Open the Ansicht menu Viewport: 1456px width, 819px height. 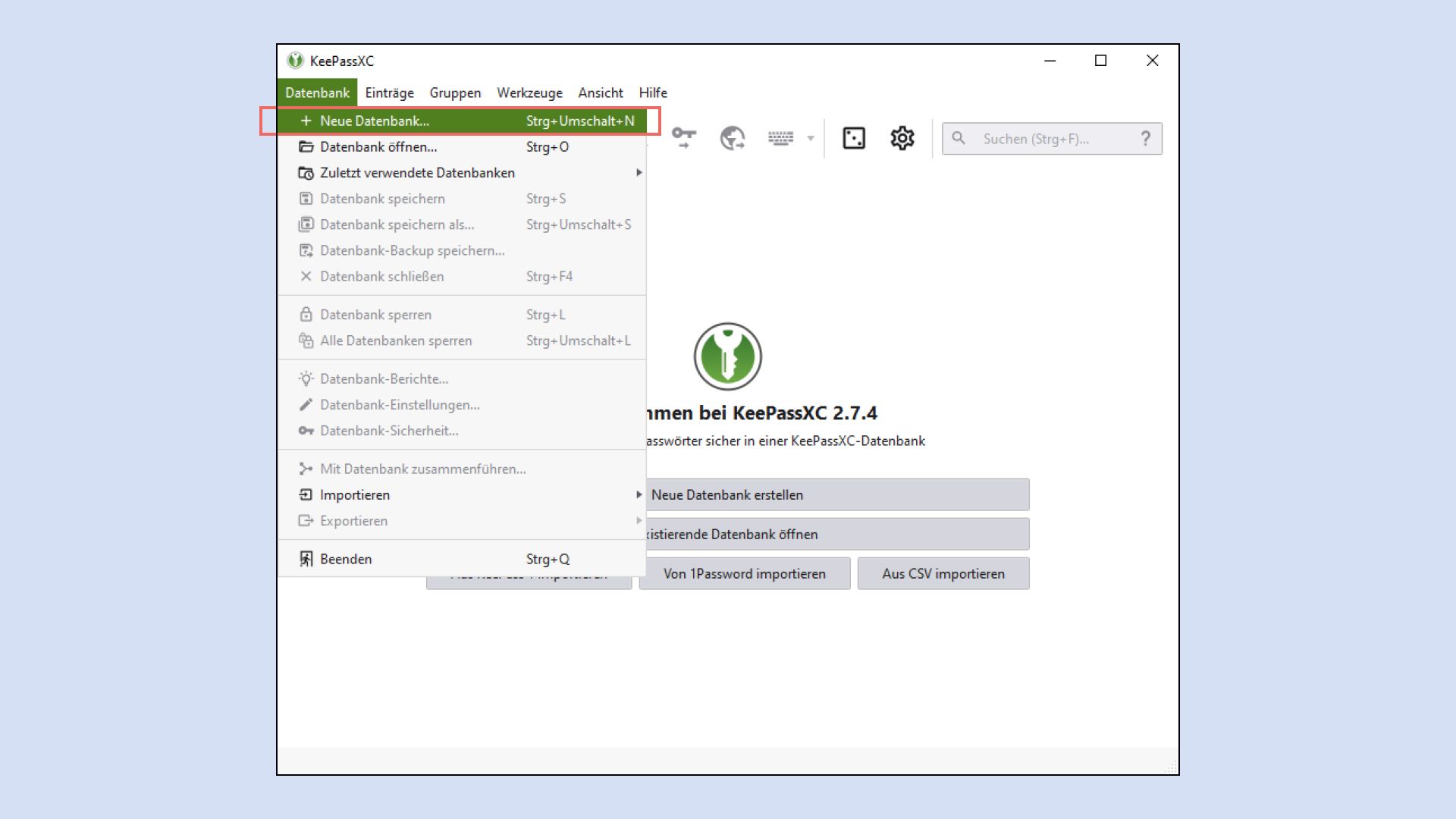[600, 93]
